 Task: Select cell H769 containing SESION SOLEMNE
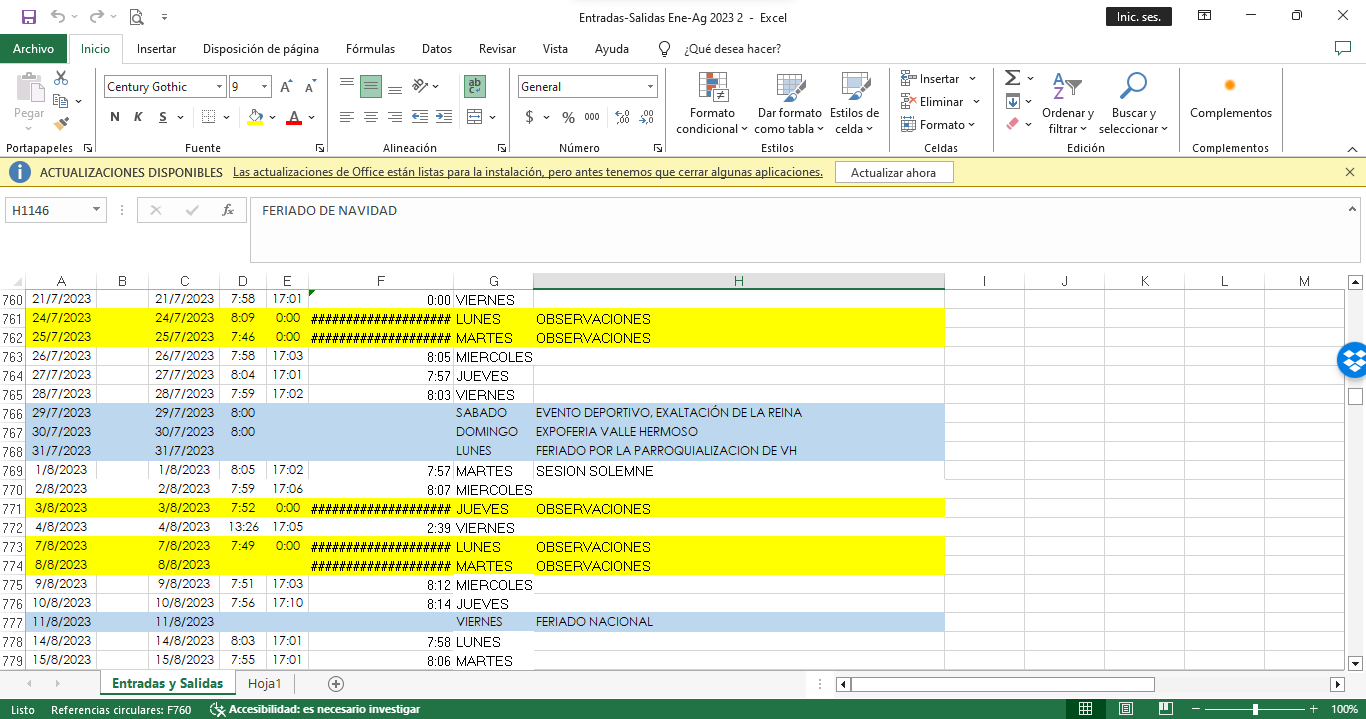pos(738,471)
